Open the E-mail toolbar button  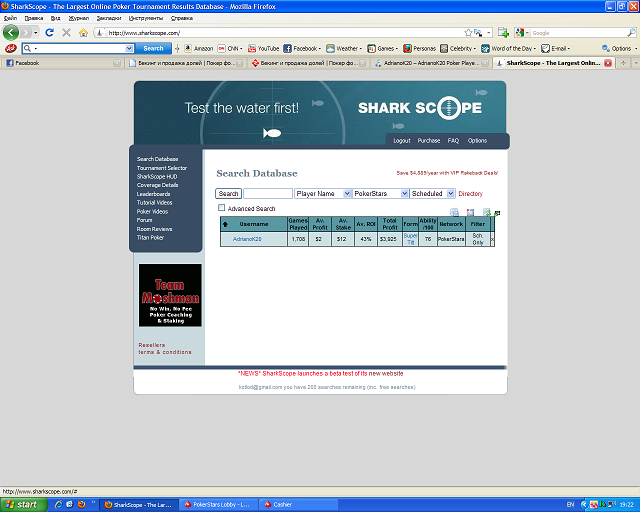click(x=556, y=49)
